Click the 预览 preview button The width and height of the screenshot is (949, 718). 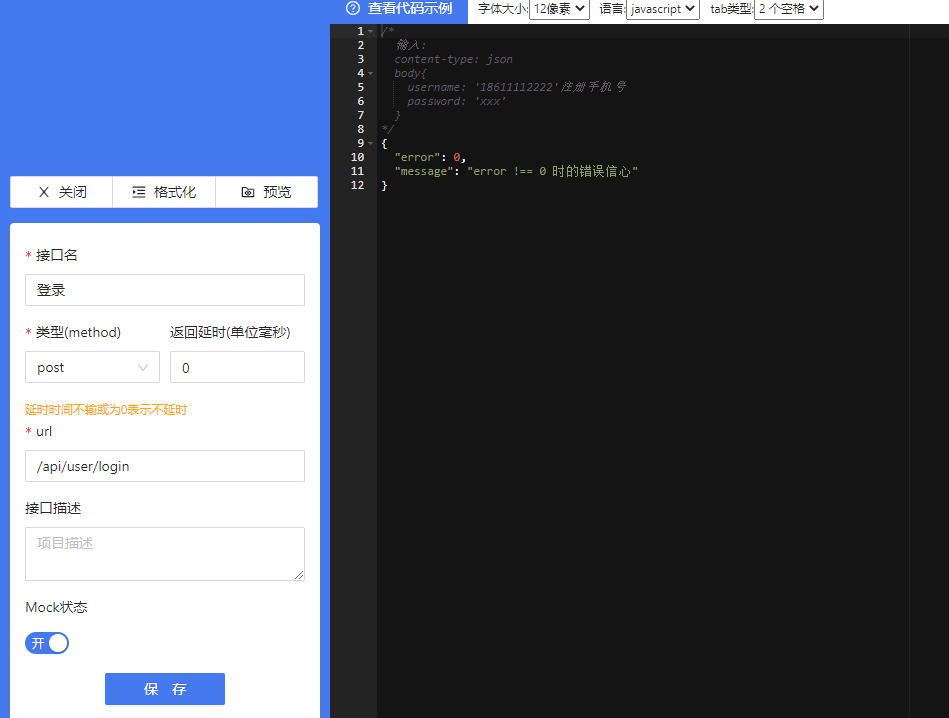tap(266, 192)
